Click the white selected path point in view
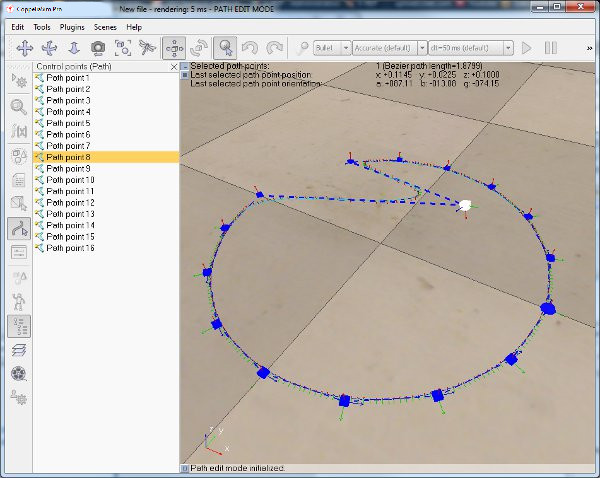The width and height of the screenshot is (600, 478). [465, 205]
